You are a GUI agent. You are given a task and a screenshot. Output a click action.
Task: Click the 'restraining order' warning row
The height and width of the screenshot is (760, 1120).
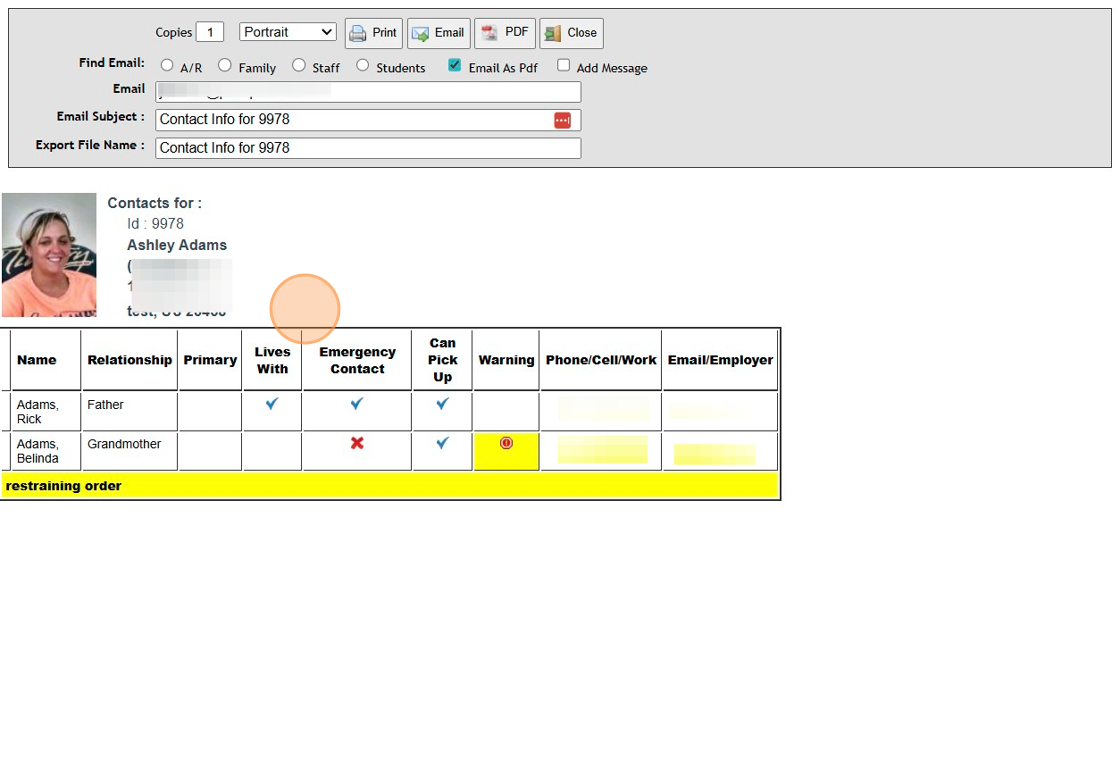[x=390, y=486]
